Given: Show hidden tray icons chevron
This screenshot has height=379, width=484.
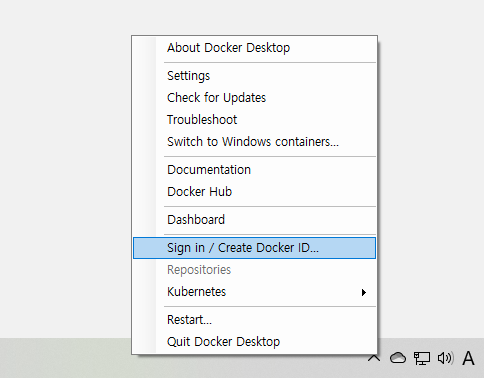Looking at the screenshot, I should [374, 358].
